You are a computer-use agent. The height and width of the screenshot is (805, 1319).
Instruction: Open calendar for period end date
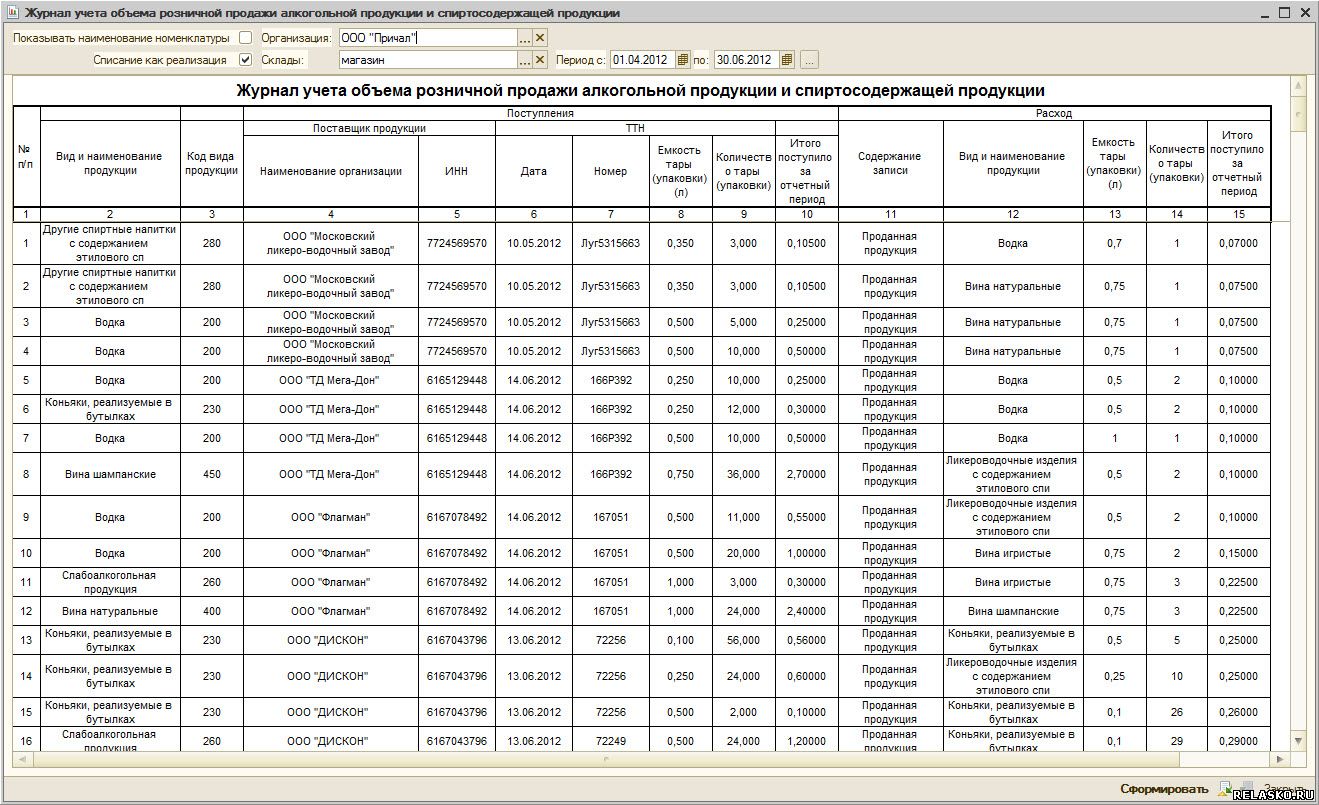pos(787,60)
